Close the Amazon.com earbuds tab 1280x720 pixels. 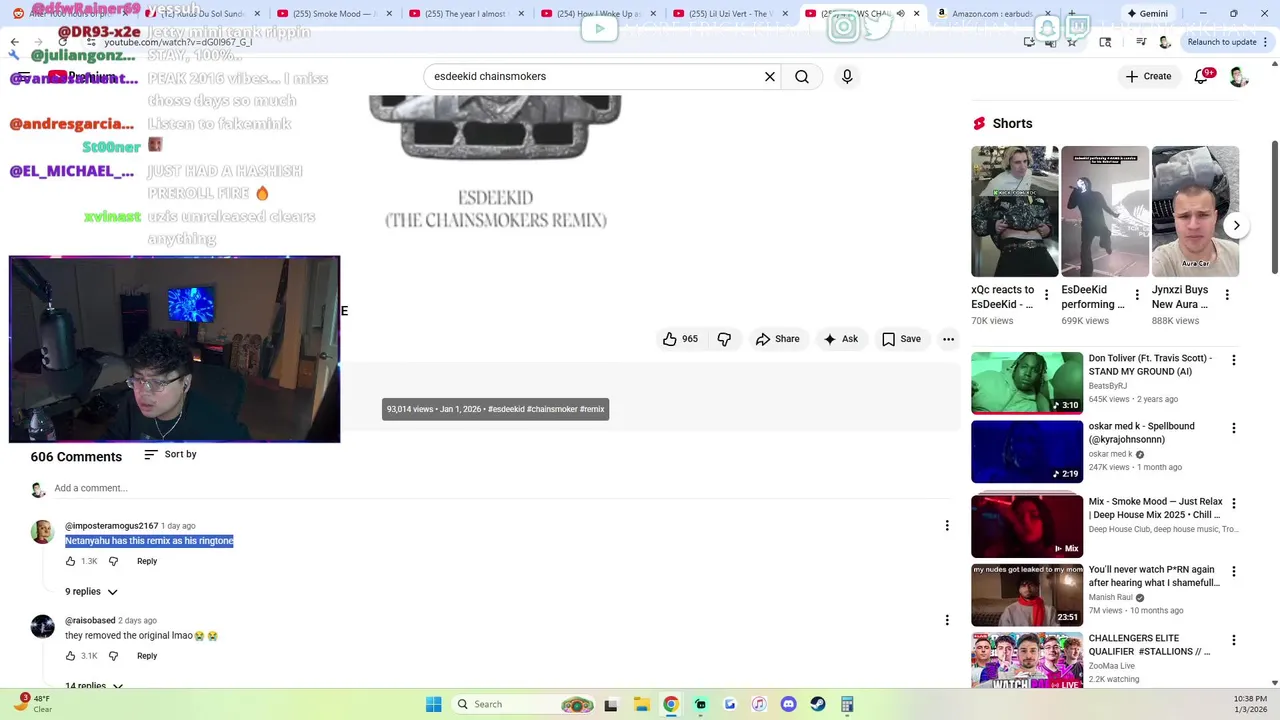pyautogui.click(x=1049, y=14)
